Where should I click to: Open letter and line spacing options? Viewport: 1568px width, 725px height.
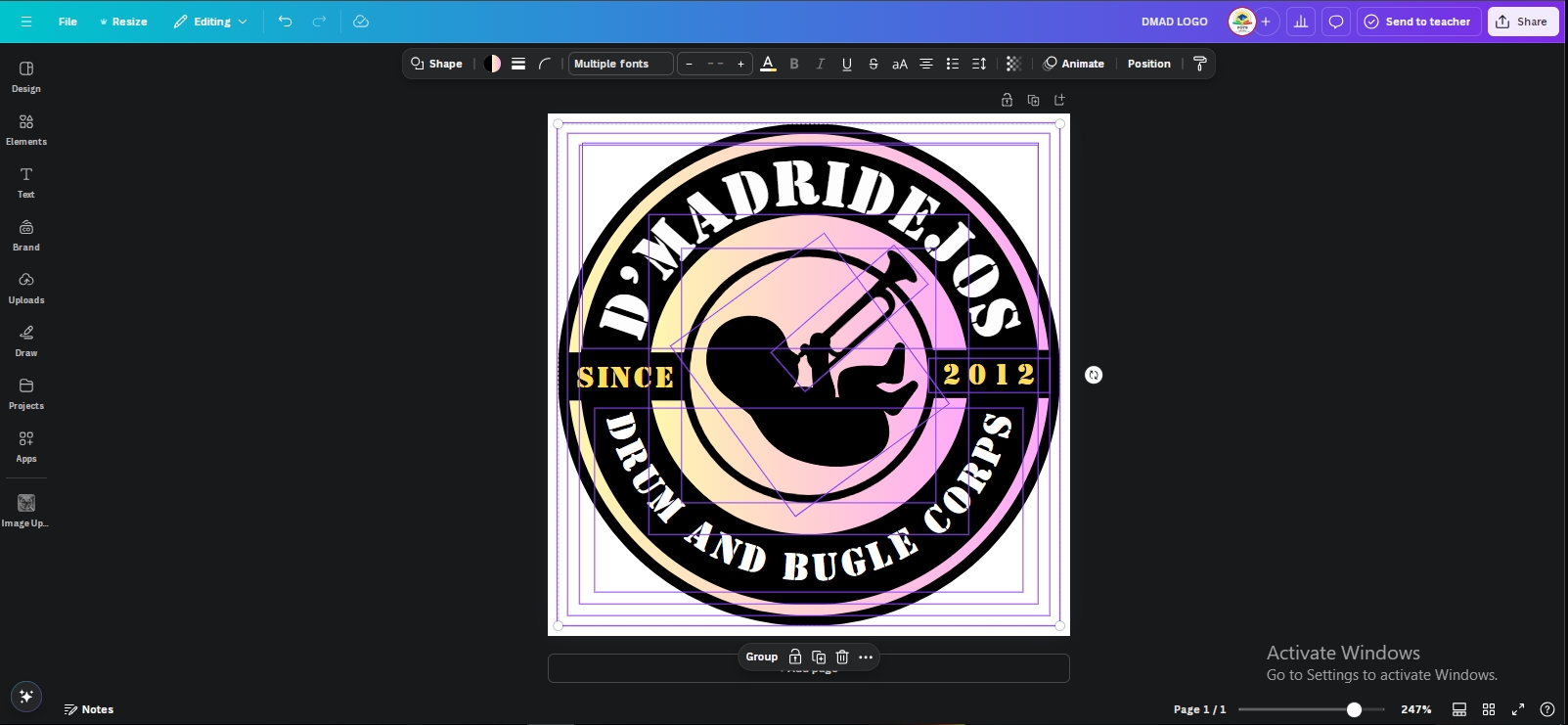coord(979,64)
